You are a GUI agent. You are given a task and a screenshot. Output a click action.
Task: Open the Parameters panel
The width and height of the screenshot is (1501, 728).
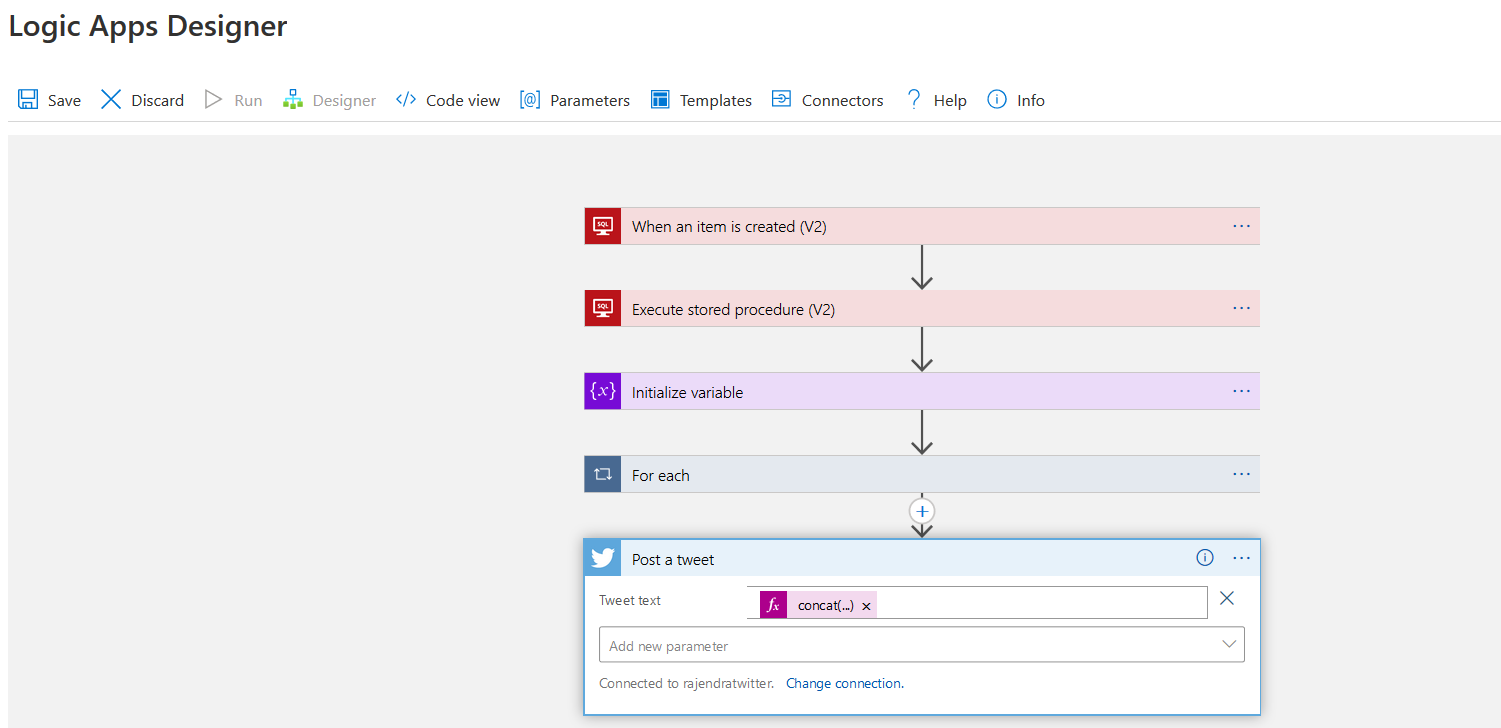[575, 100]
